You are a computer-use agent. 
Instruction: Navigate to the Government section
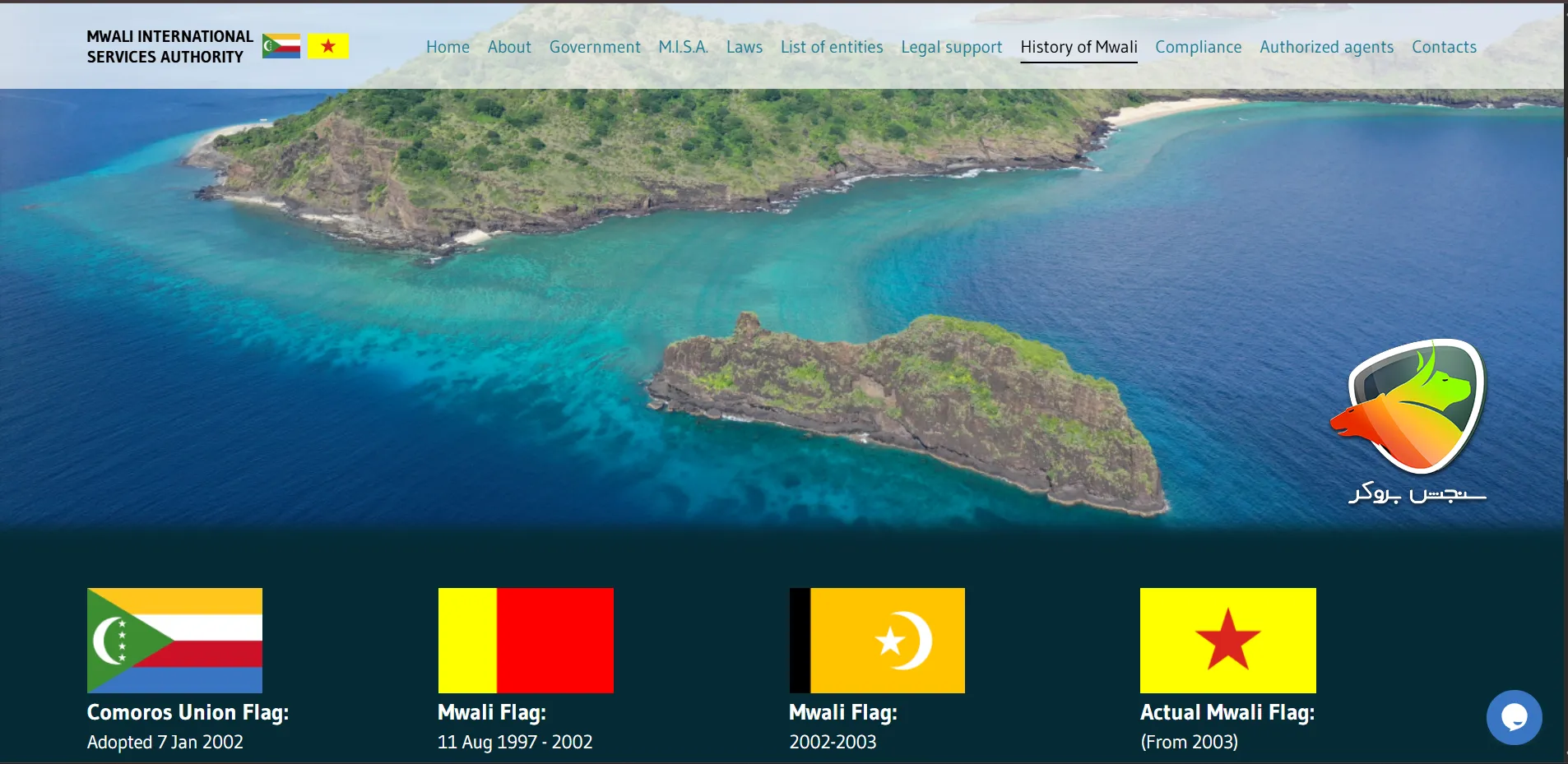click(595, 47)
